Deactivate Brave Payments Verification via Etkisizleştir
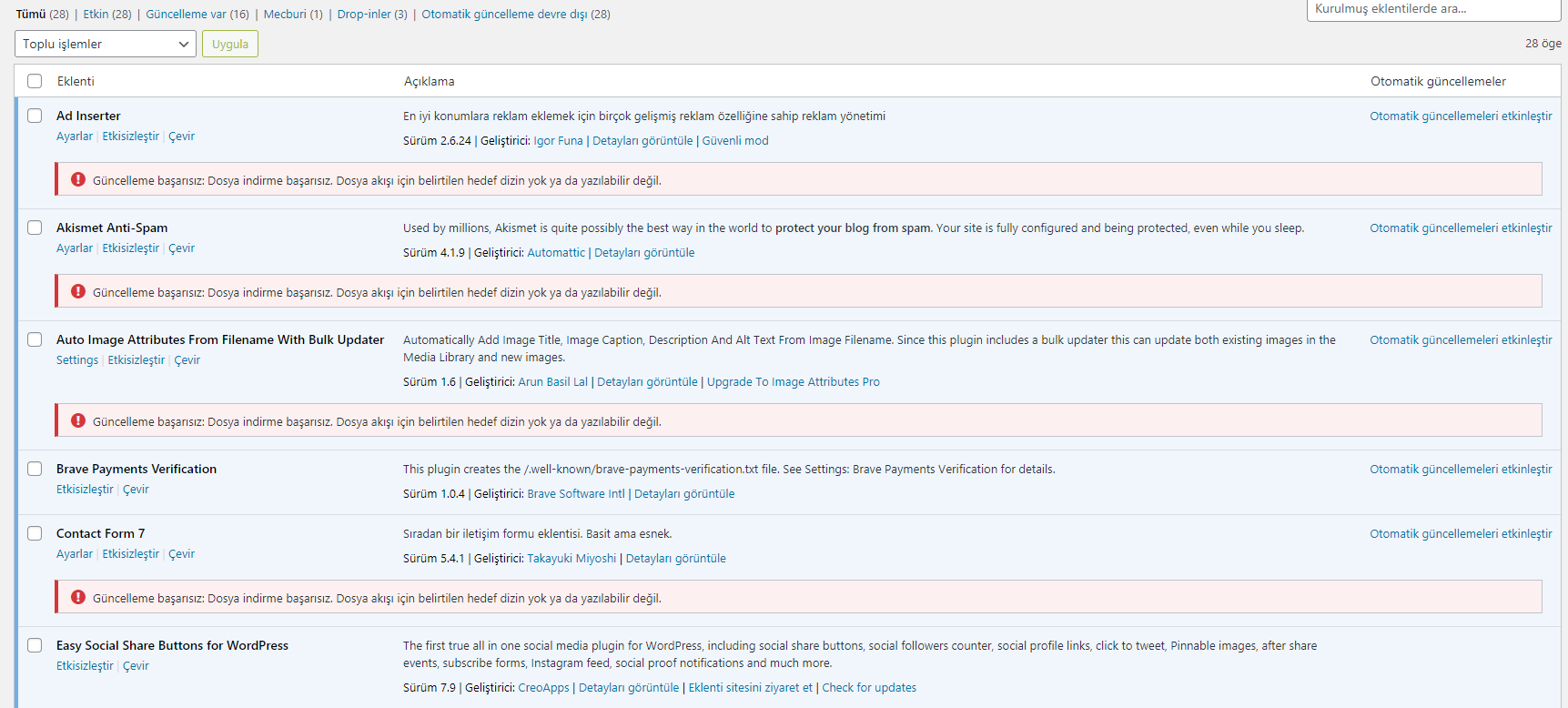Image resolution: width=1568 pixels, height=708 pixels. (x=85, y=490)
